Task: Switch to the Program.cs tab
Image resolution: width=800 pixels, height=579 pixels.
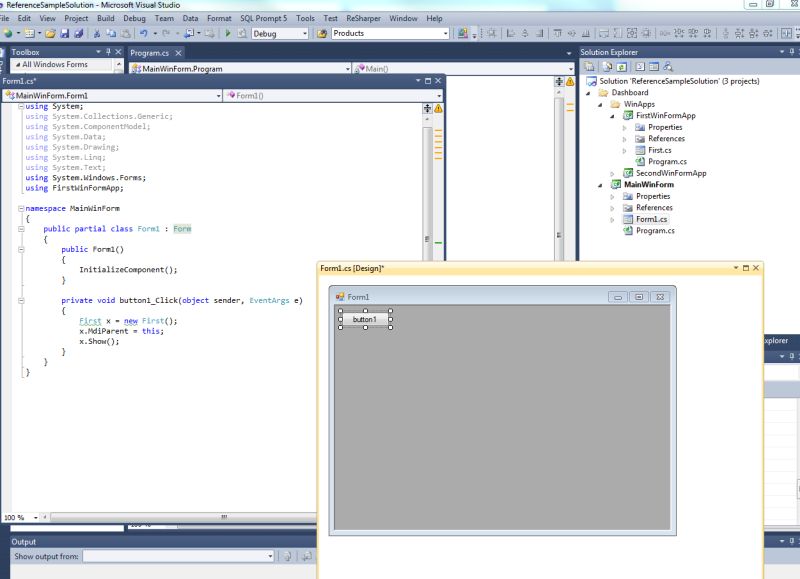Action: [152, 53]
